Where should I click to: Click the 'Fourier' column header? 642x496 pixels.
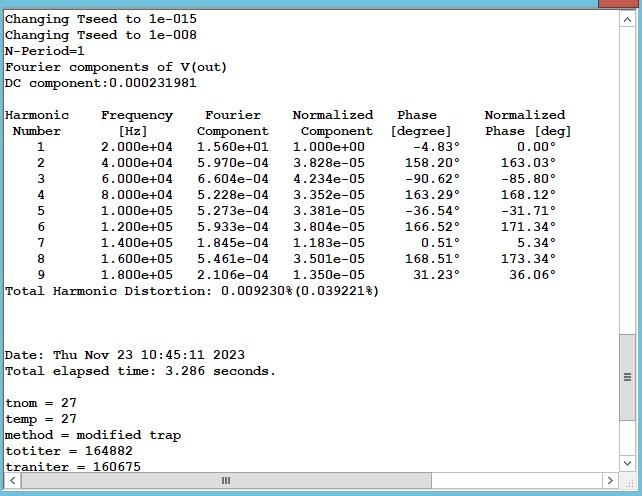pos(233,115)
